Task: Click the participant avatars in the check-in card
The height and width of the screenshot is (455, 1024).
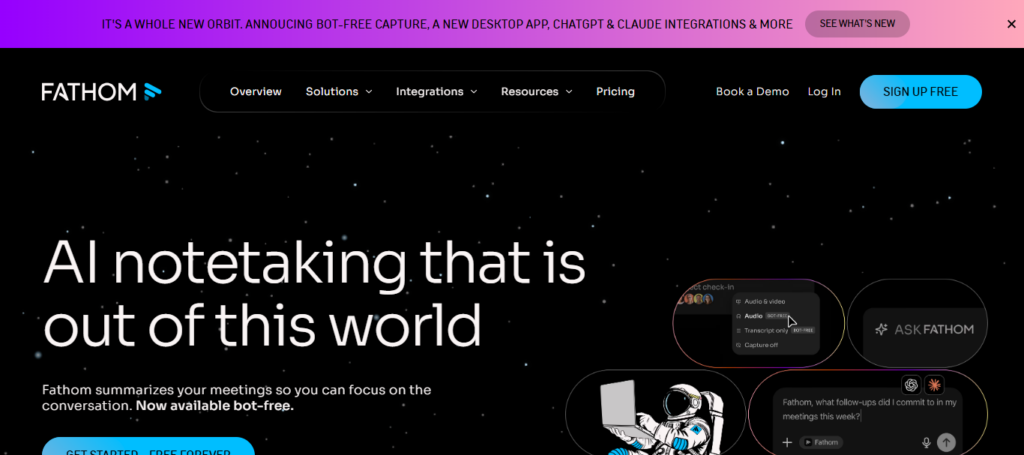Action: (x=698, y=299)
